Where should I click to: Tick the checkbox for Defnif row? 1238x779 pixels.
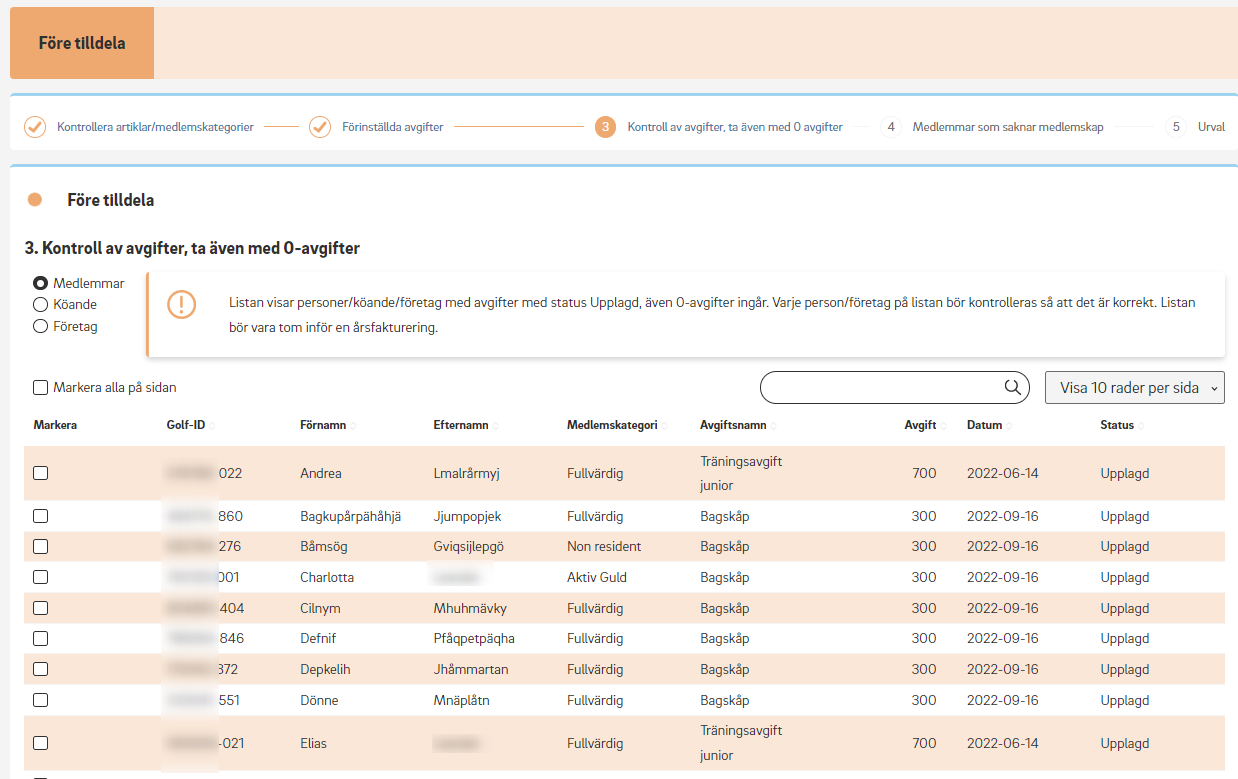click(41, 638)
